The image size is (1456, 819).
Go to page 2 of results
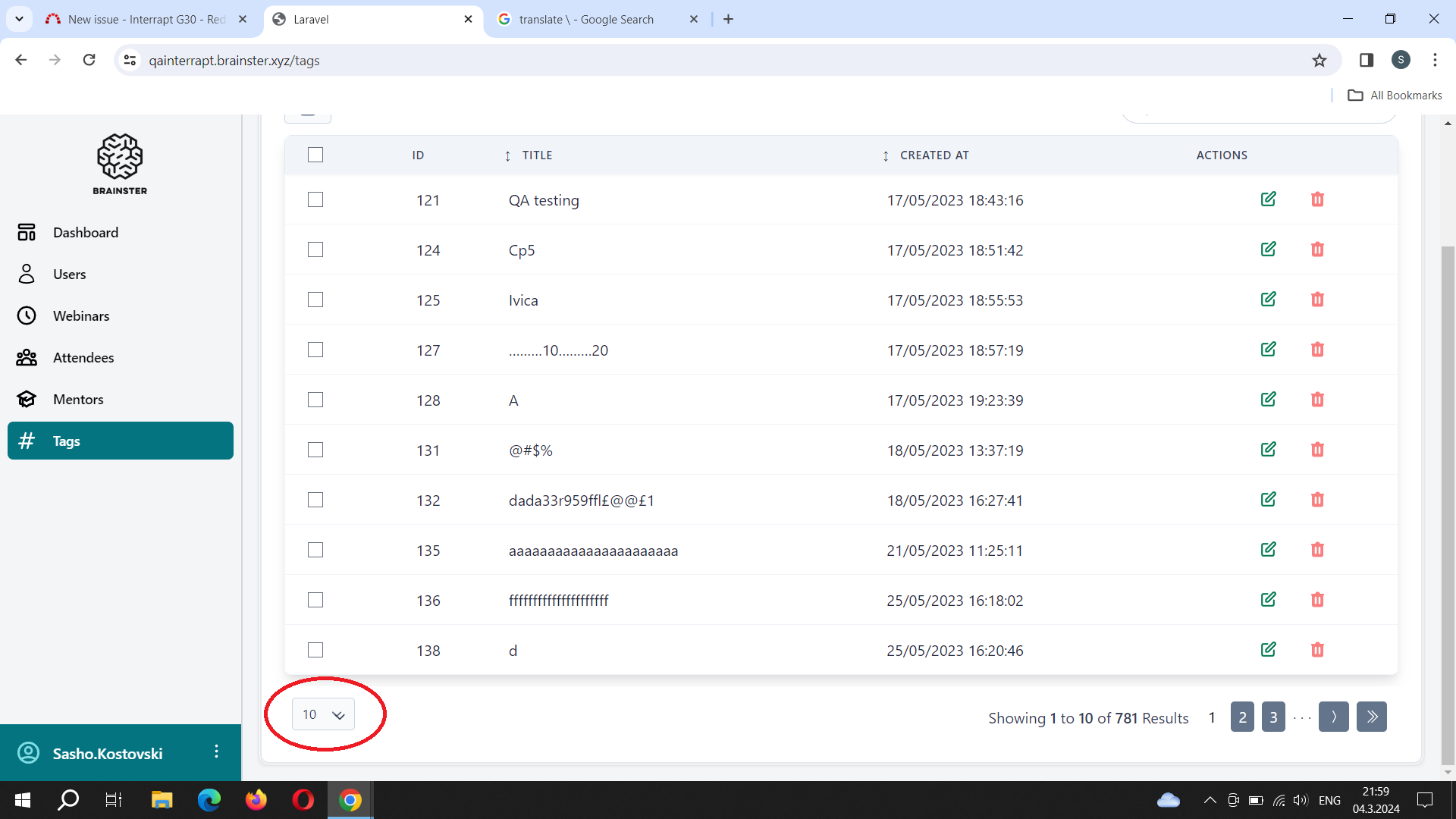coord(1242,717)
